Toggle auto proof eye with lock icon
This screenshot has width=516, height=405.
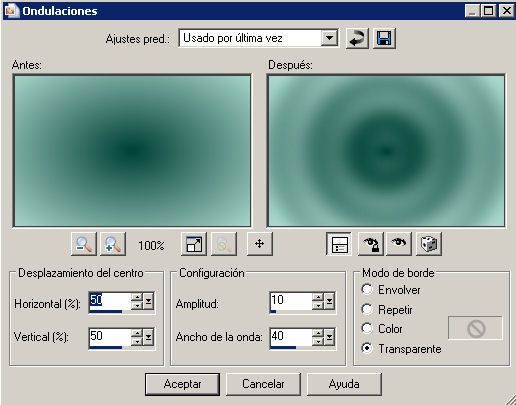[x=371, y=244]
